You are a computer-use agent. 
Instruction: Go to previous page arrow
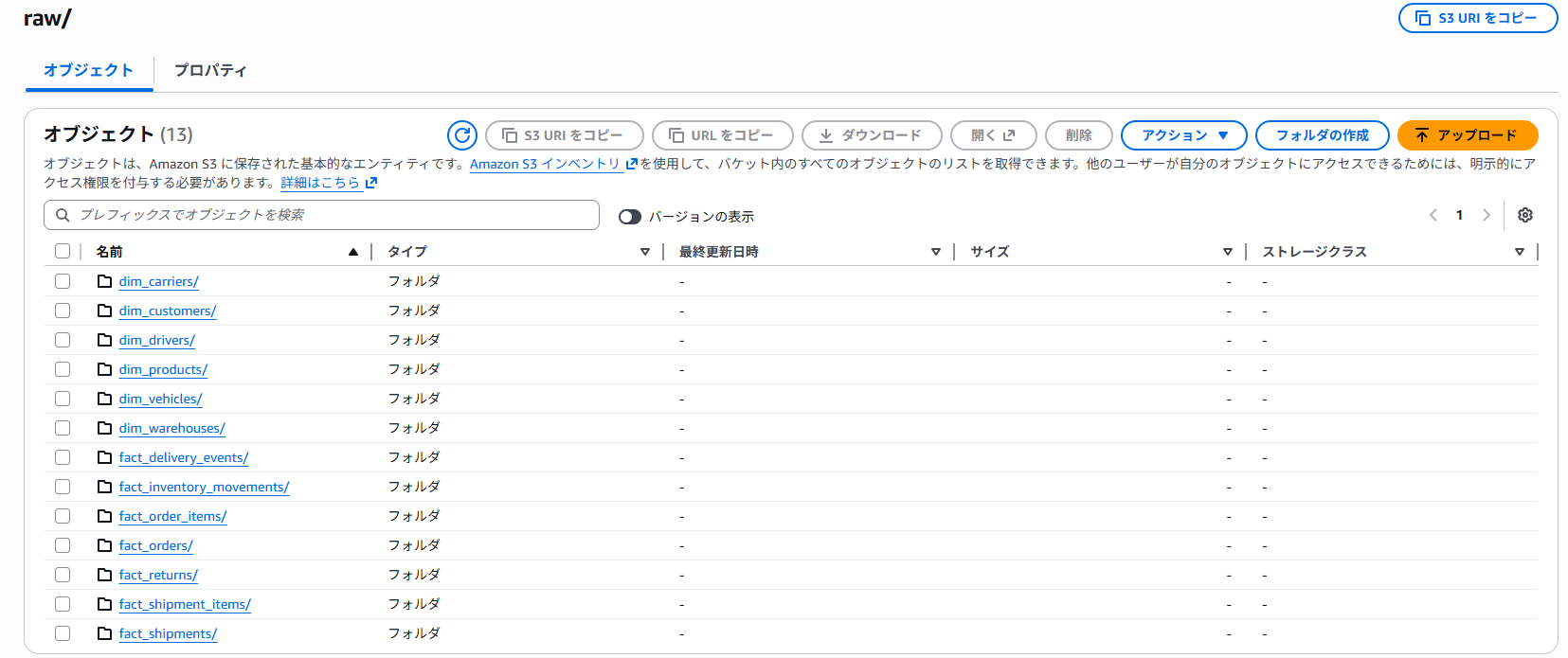(1433, 215)
